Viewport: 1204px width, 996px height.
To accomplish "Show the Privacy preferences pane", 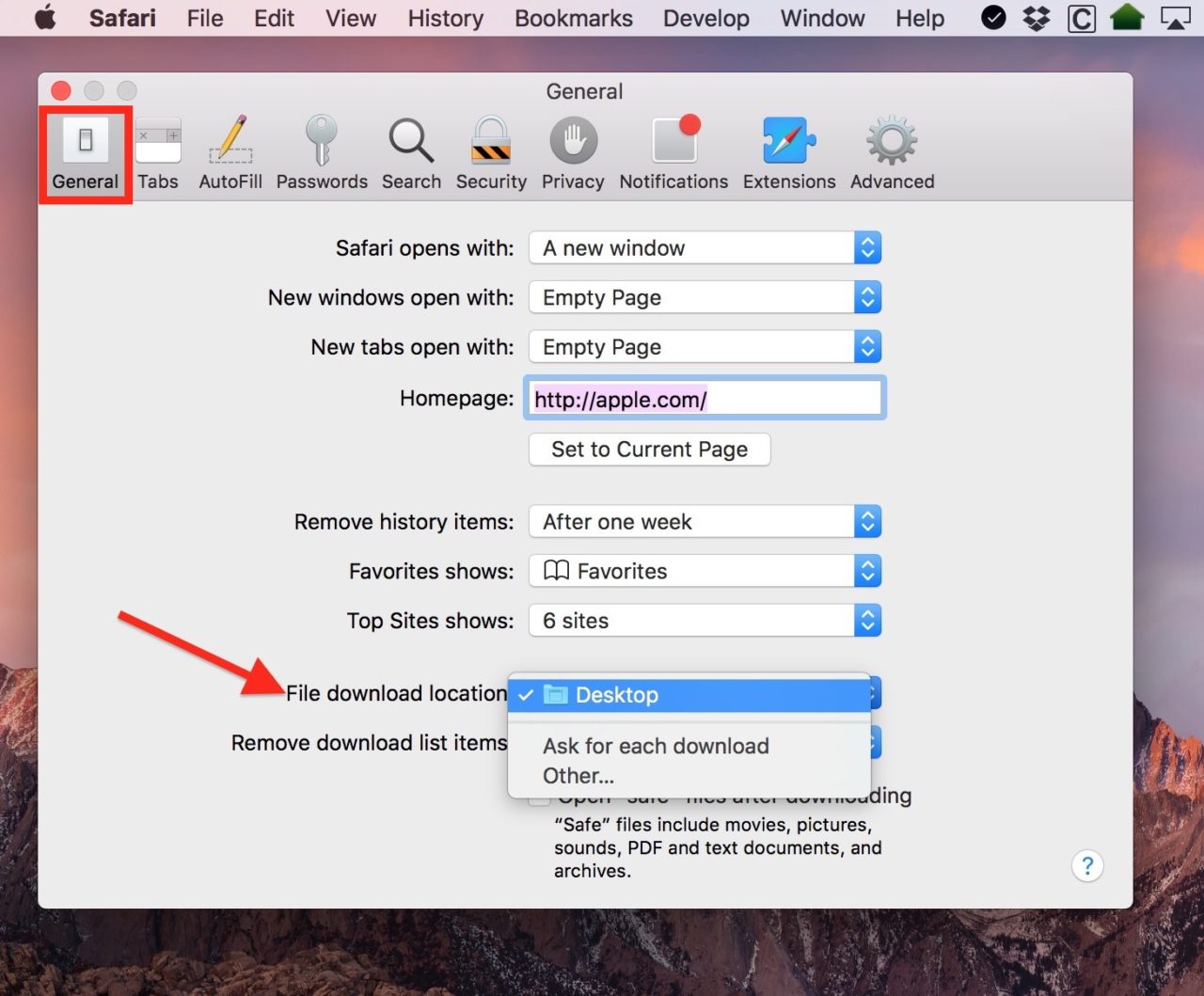I will tap(573, 154).
